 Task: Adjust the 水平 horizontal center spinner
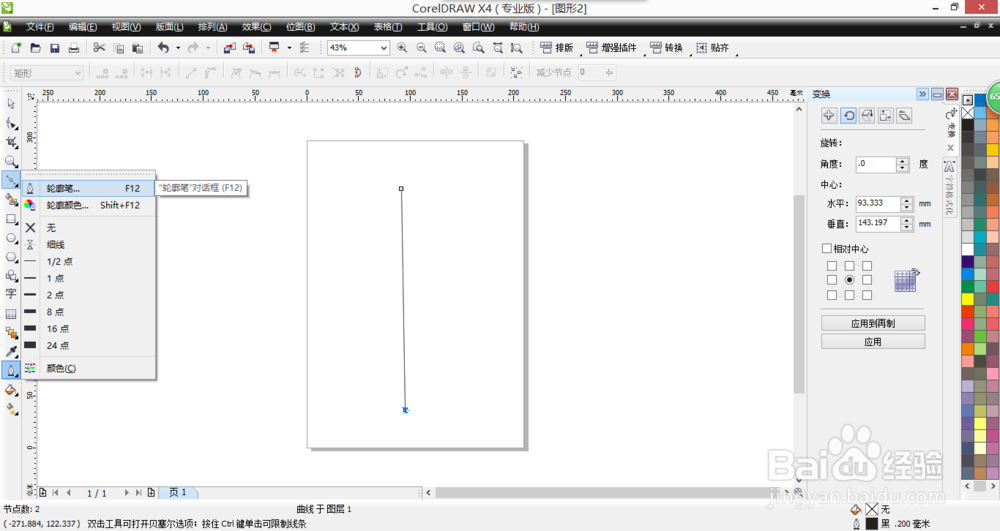[x=907, y=204]
